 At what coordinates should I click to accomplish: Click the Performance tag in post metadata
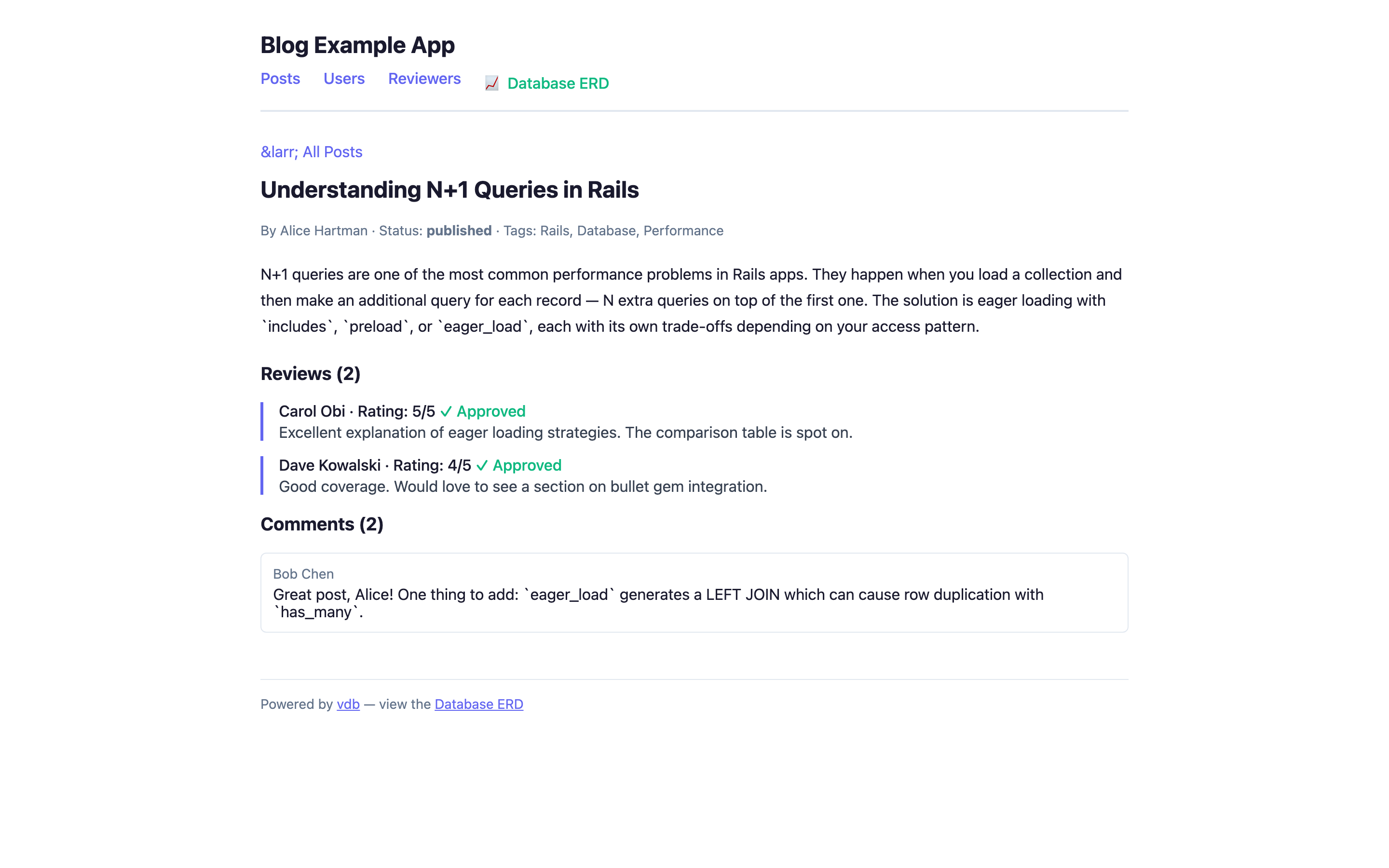point(683,231)
